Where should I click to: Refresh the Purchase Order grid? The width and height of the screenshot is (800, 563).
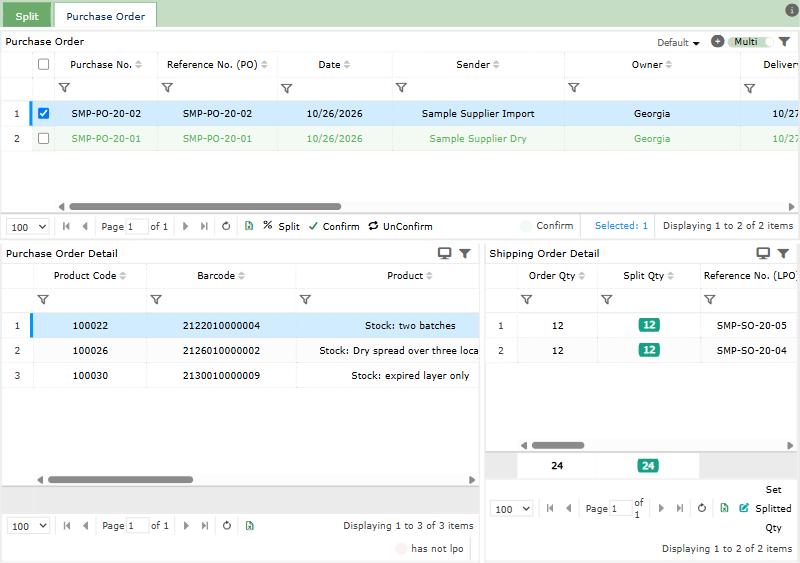(226, 226)
